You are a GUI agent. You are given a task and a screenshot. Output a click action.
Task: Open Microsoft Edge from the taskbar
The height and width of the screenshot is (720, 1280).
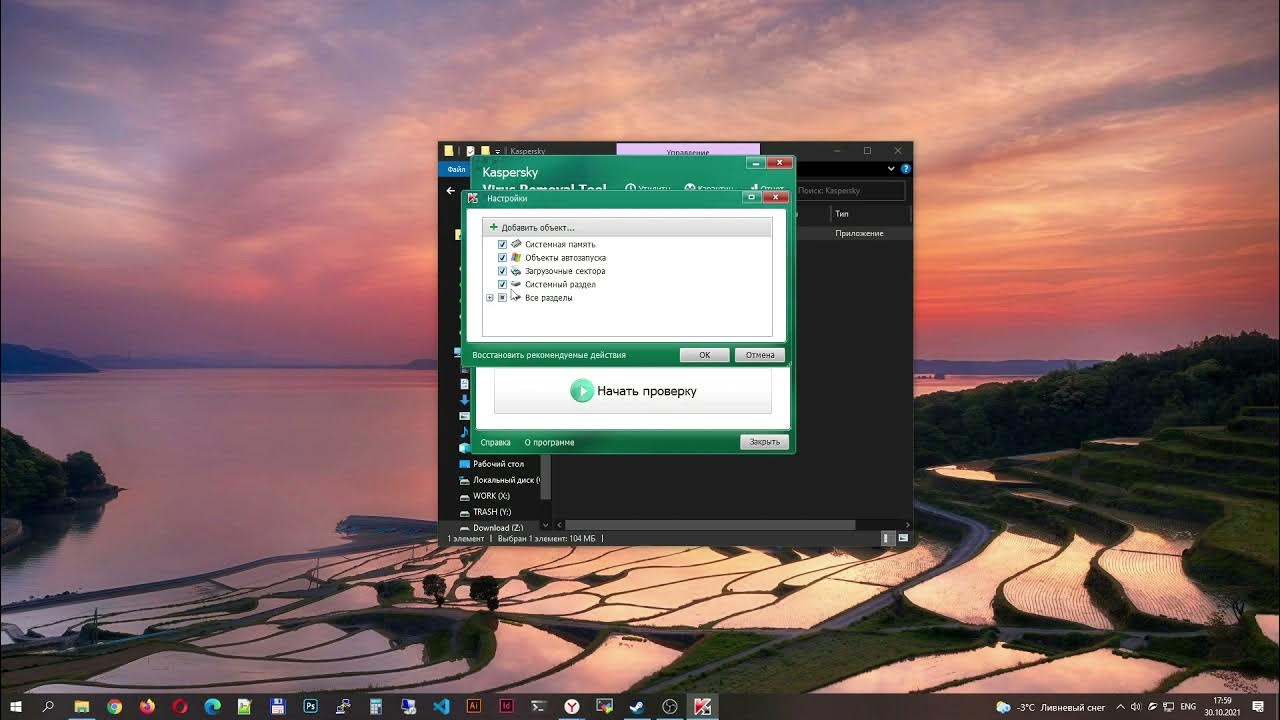(x=212, y=706)
